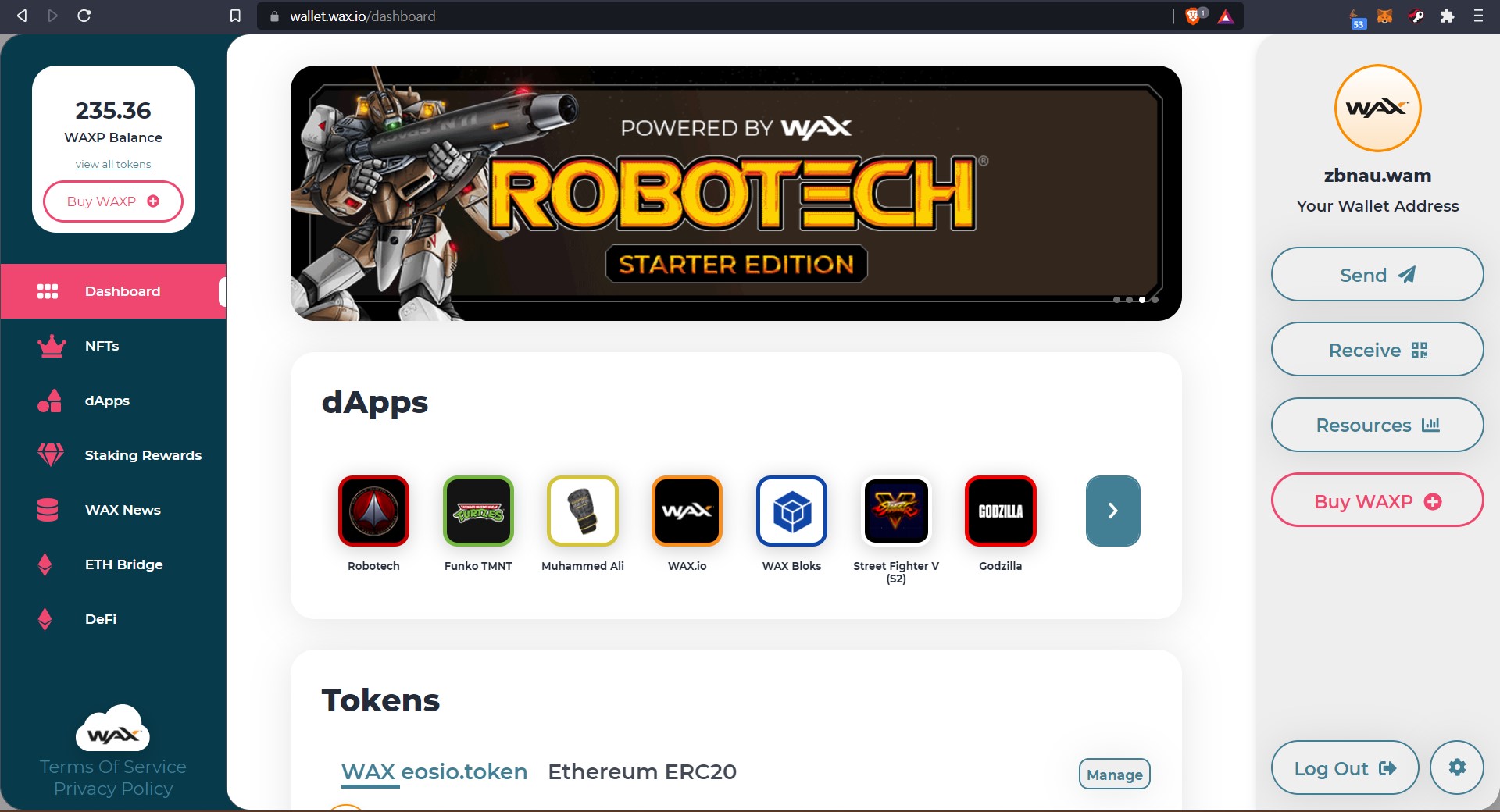This screenshot has width=1500, height=812.
Task: Open the Godzilla dApp icon
Action: pyautogui.click(x=1001, y=511)
